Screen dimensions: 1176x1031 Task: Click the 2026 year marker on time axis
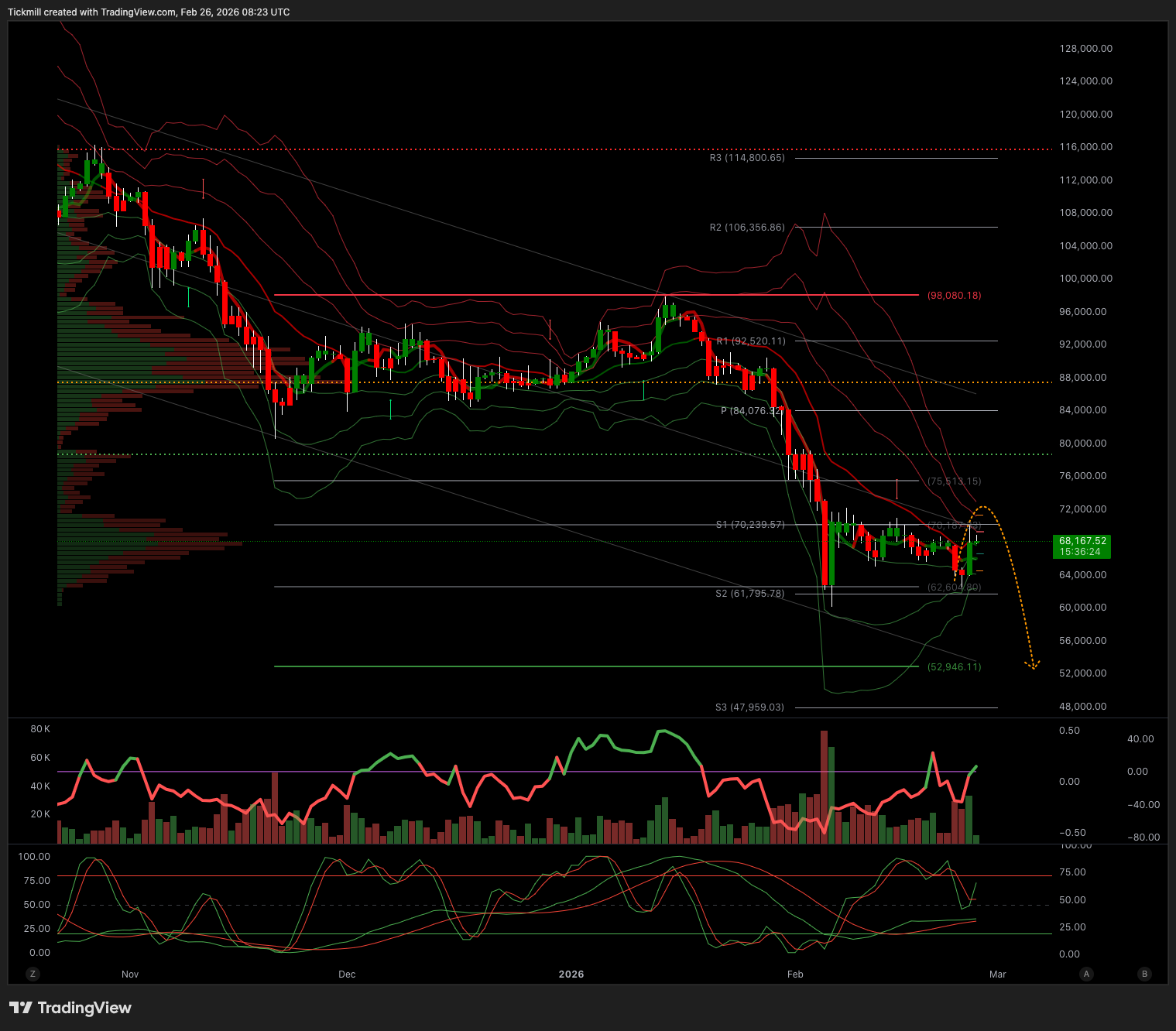tap(571, 974)
